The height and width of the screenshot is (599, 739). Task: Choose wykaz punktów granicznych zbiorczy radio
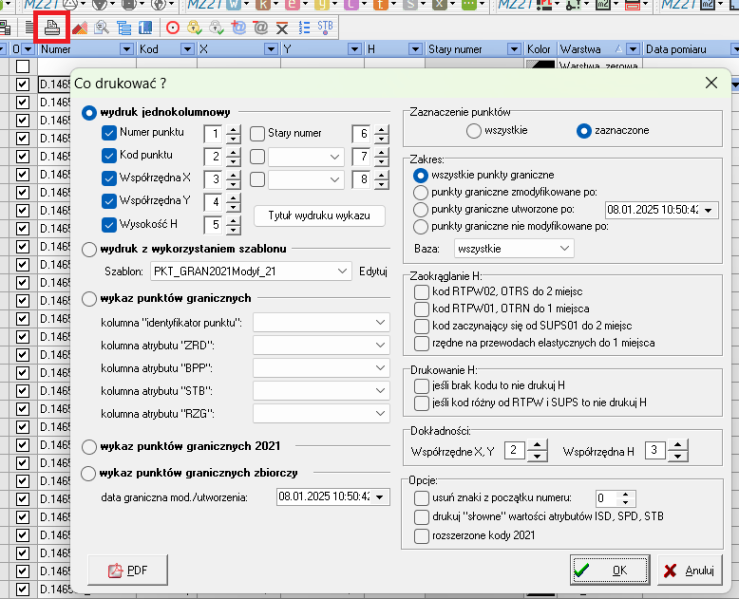point(89,473)
